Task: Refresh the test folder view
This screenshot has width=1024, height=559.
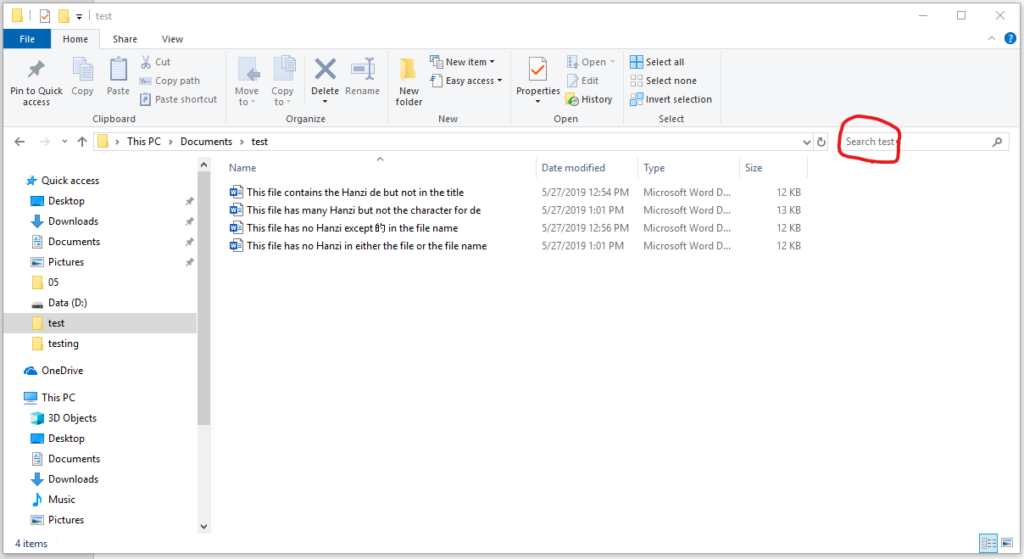Action: tap(822, 142)
